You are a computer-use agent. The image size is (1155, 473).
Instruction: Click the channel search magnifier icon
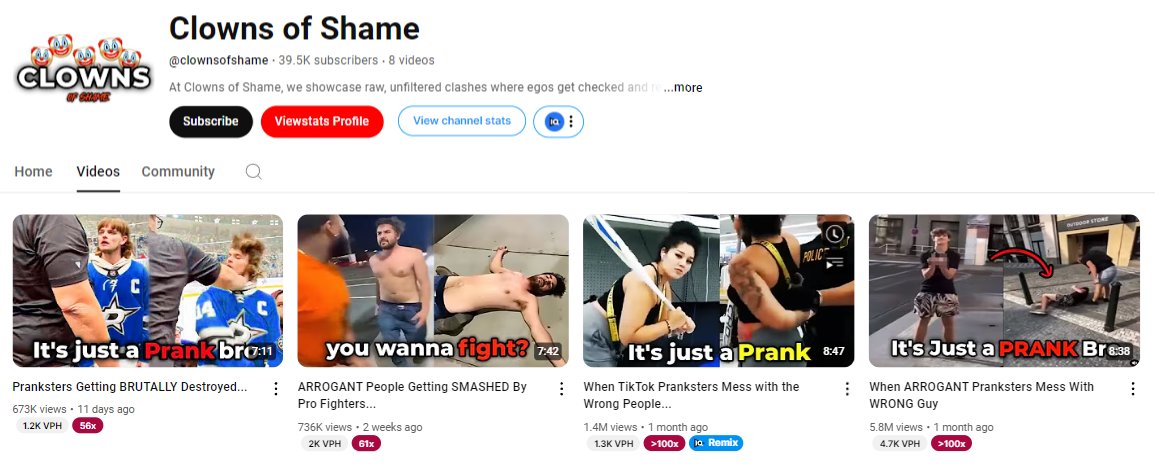tap(253, 172)
